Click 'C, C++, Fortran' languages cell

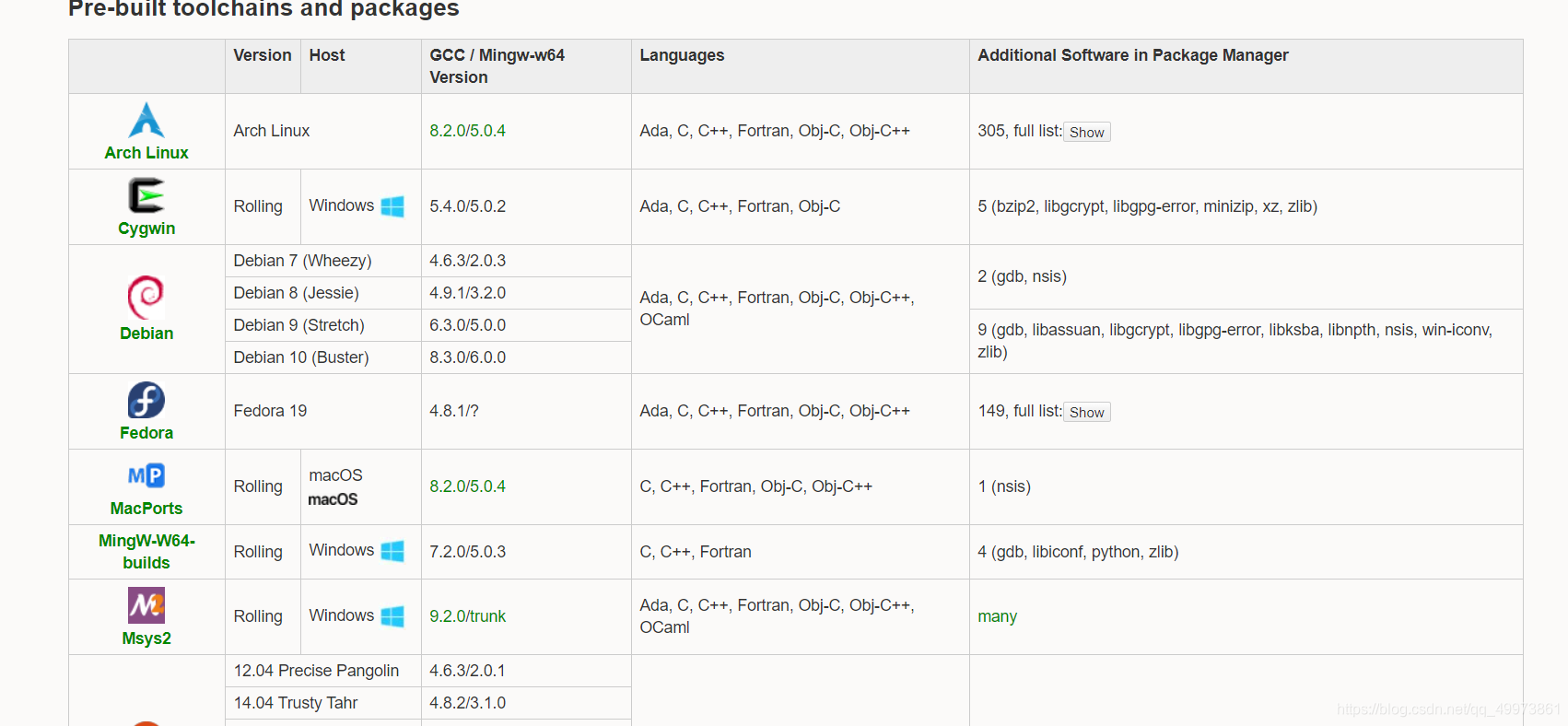pyautogui.click(x=801, y=552)
